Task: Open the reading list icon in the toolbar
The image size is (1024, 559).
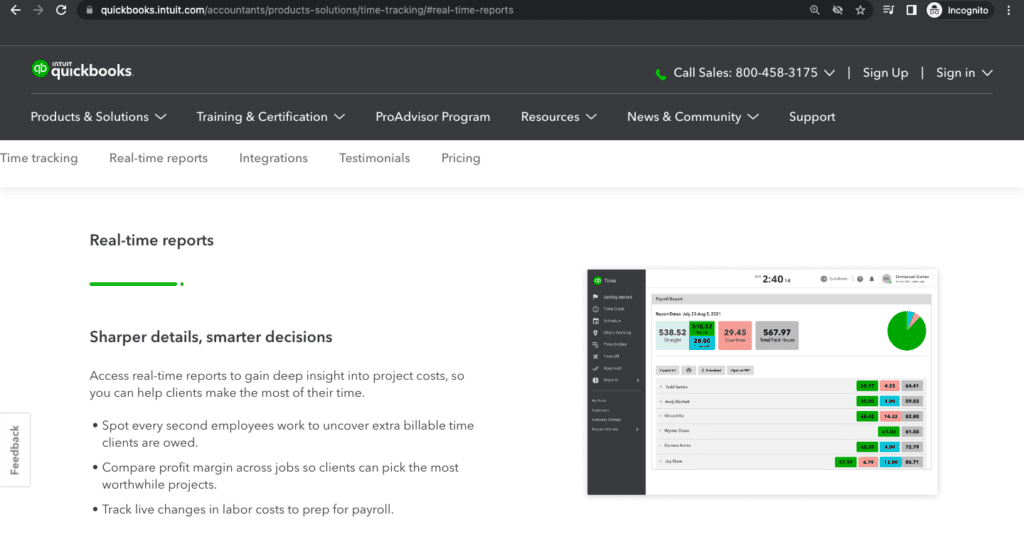Action: pyautogui.click(x=888, y=10)
